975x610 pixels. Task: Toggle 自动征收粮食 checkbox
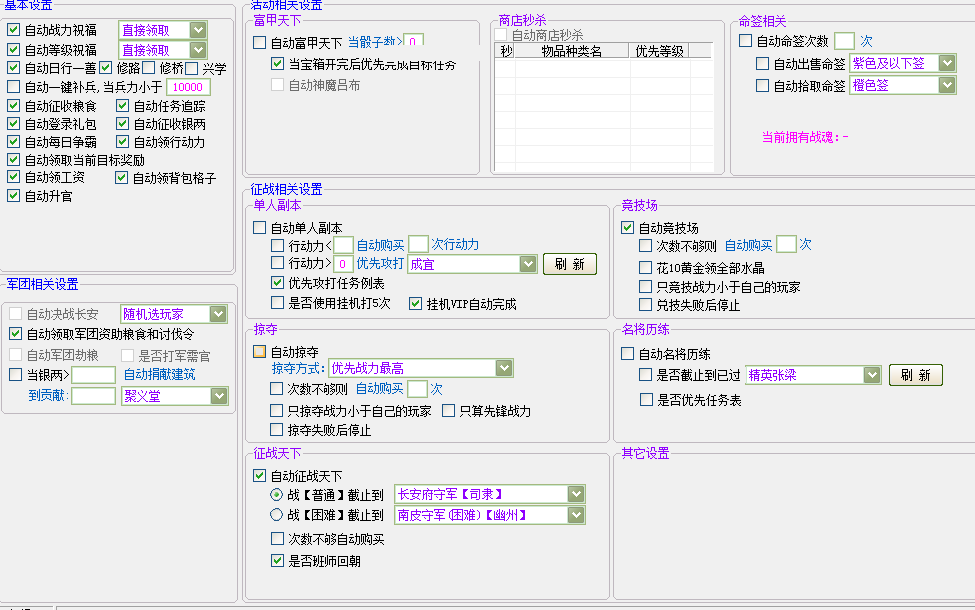click(x=14, y=106)
